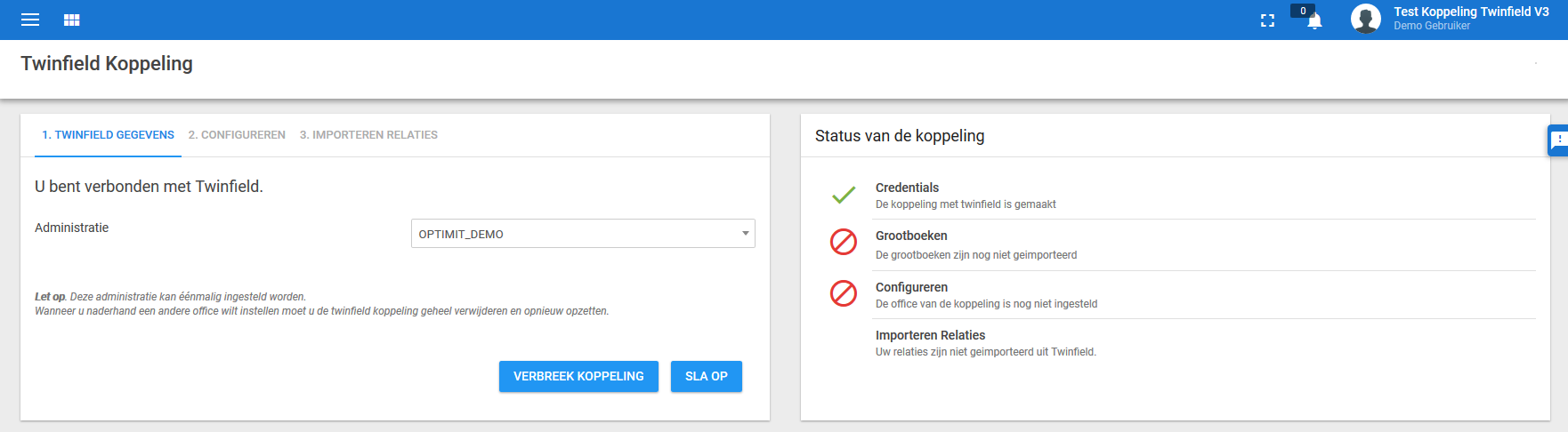Click 'De koppeling met twinfield is gemaakt' text

966,204
